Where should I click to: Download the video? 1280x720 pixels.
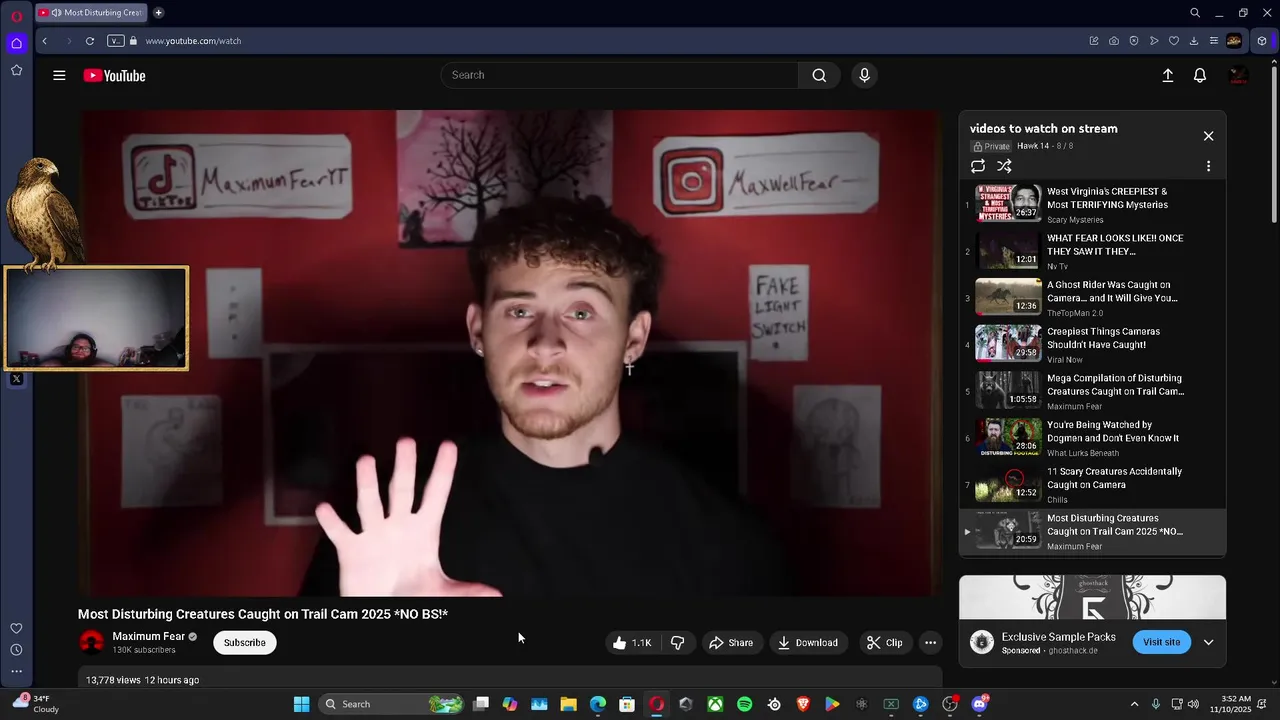pos(808,643)
